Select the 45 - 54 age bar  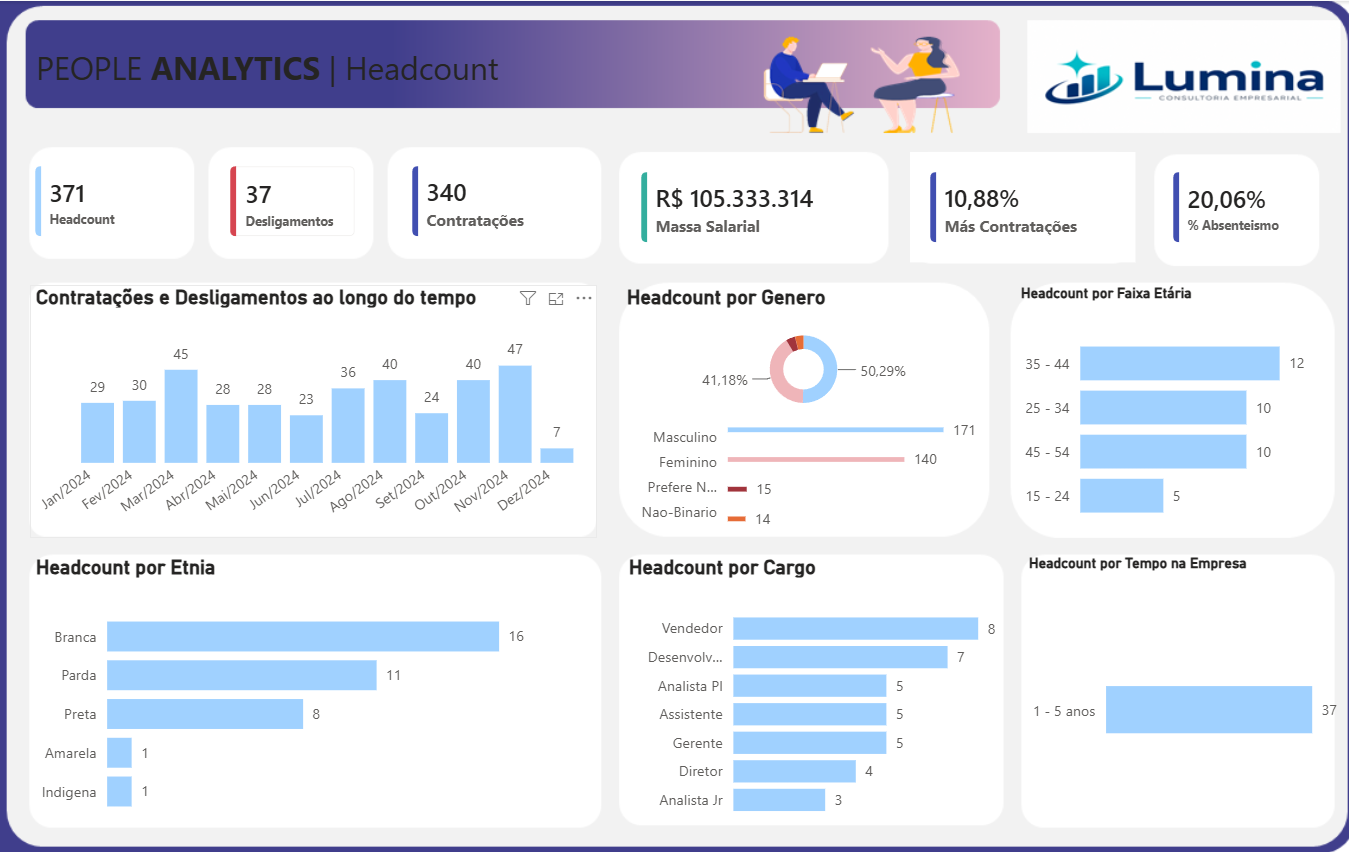1163,452
